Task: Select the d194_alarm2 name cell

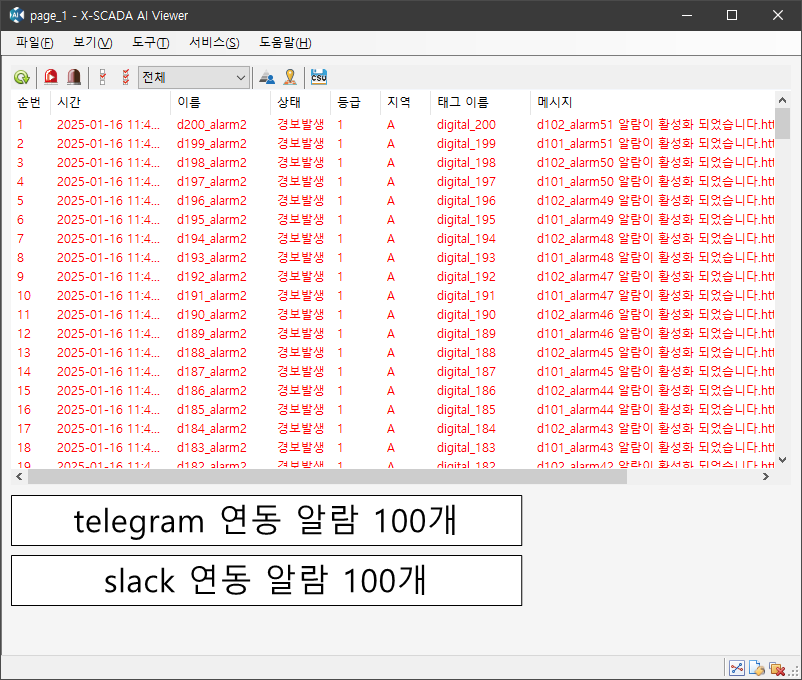Action: 212,238
